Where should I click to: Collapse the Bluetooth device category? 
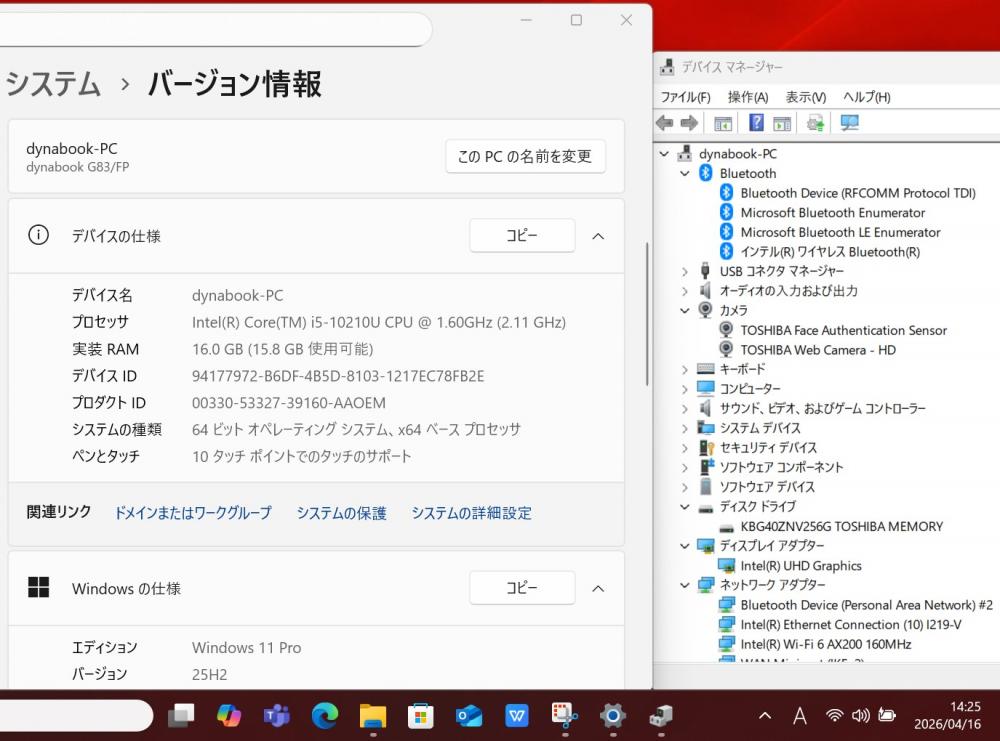[x=685, y=174]
